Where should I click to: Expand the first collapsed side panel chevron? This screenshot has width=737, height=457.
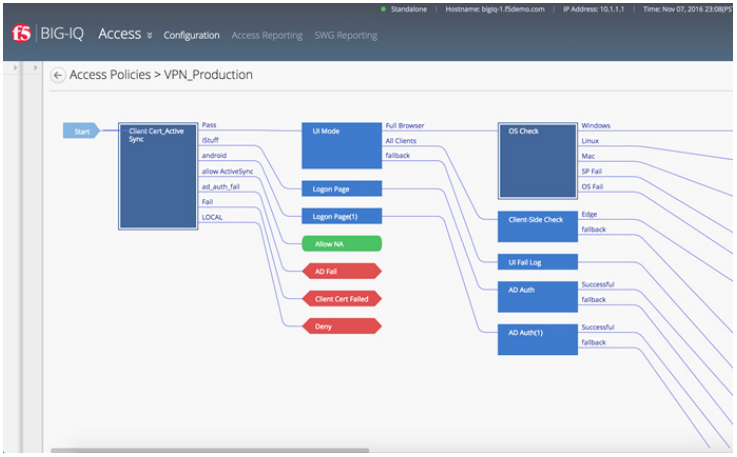pyautogui.click(x=15, y=68)
